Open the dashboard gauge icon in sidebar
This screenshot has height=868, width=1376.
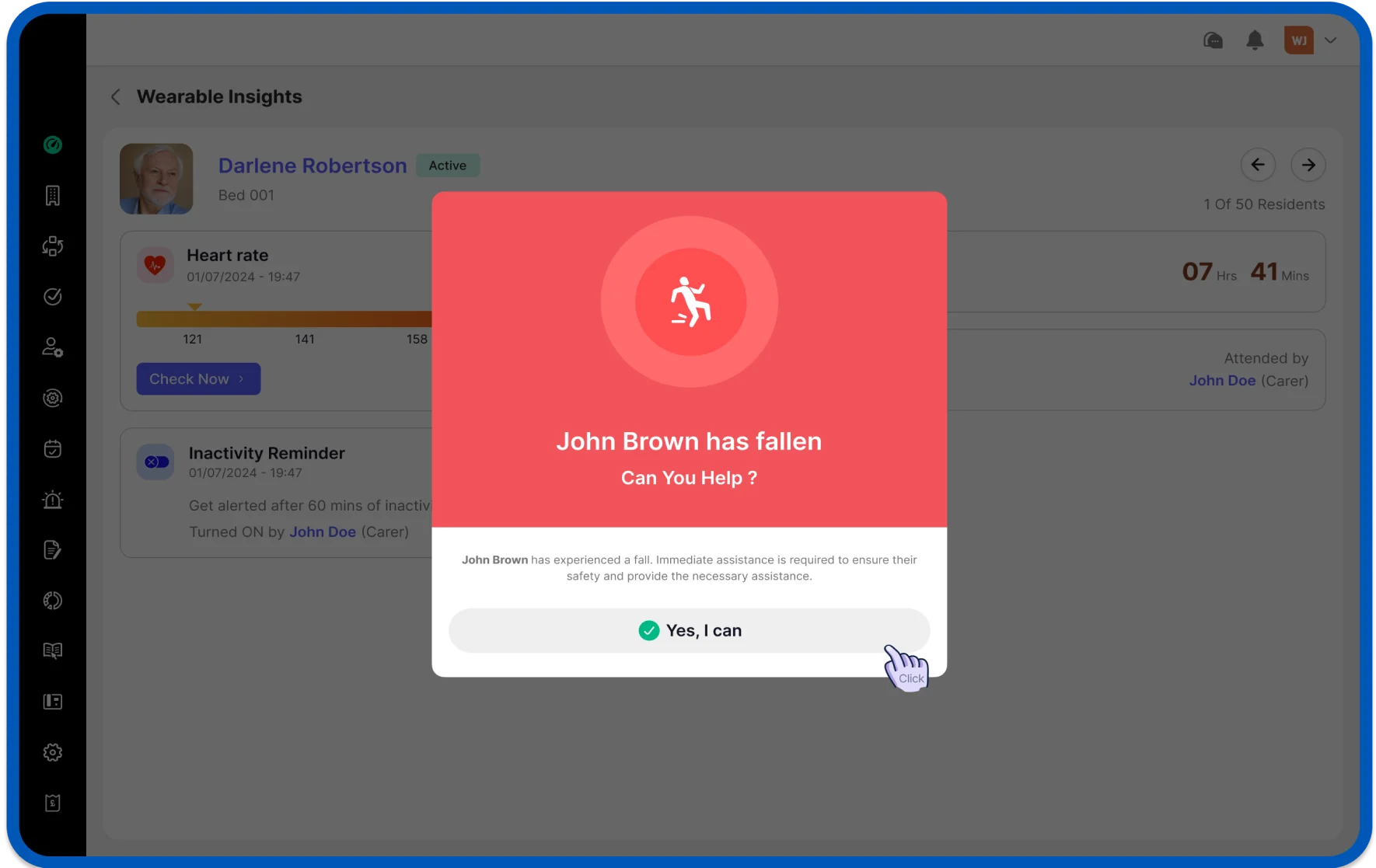53,145
